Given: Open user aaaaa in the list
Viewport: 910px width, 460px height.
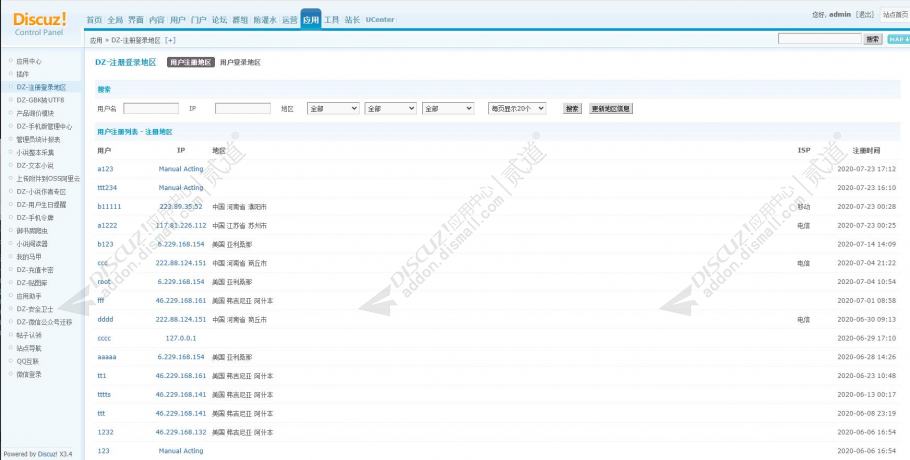Looking at the screenshot, I should tap(107, 357).
